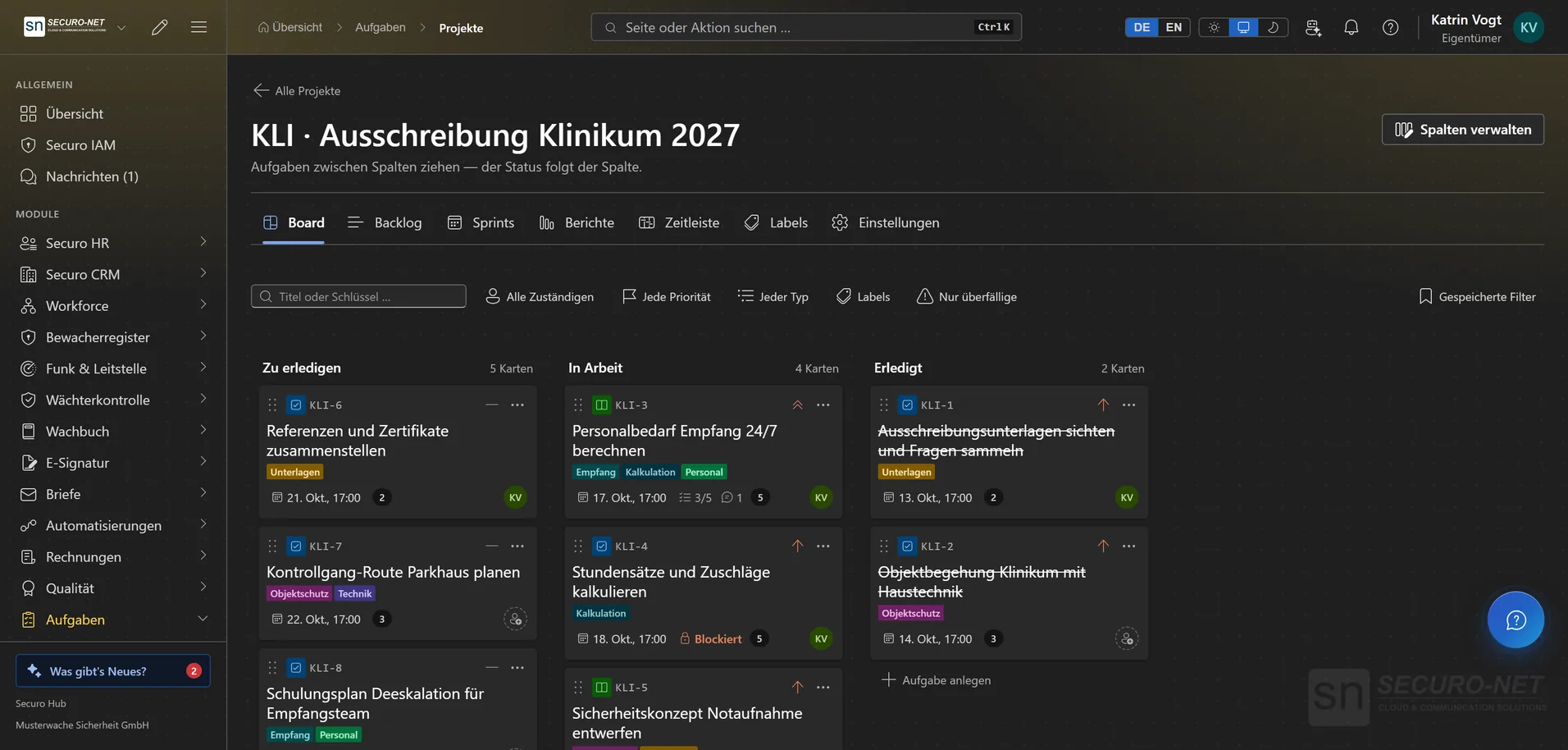Viewport: 1568px width, 750px height.
Task: Open the three-dot menu on card KLI-6
Action: point(517,405)
